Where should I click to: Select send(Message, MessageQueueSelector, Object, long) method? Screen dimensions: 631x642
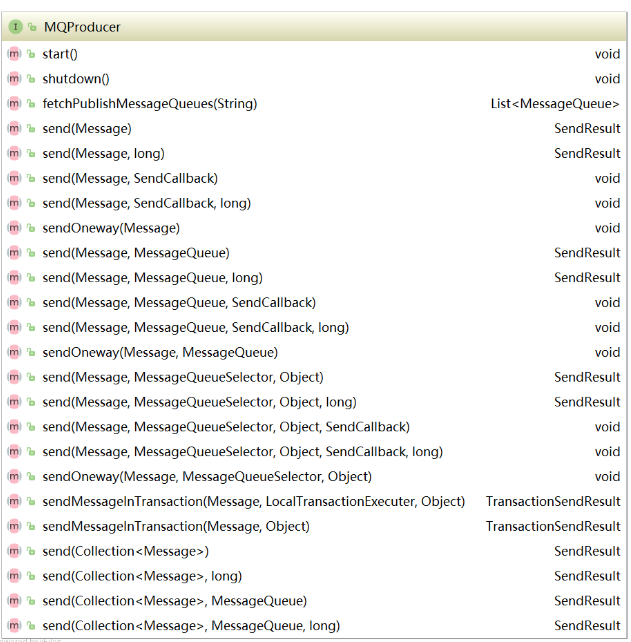pyautogui.click(x=199, y=402)
